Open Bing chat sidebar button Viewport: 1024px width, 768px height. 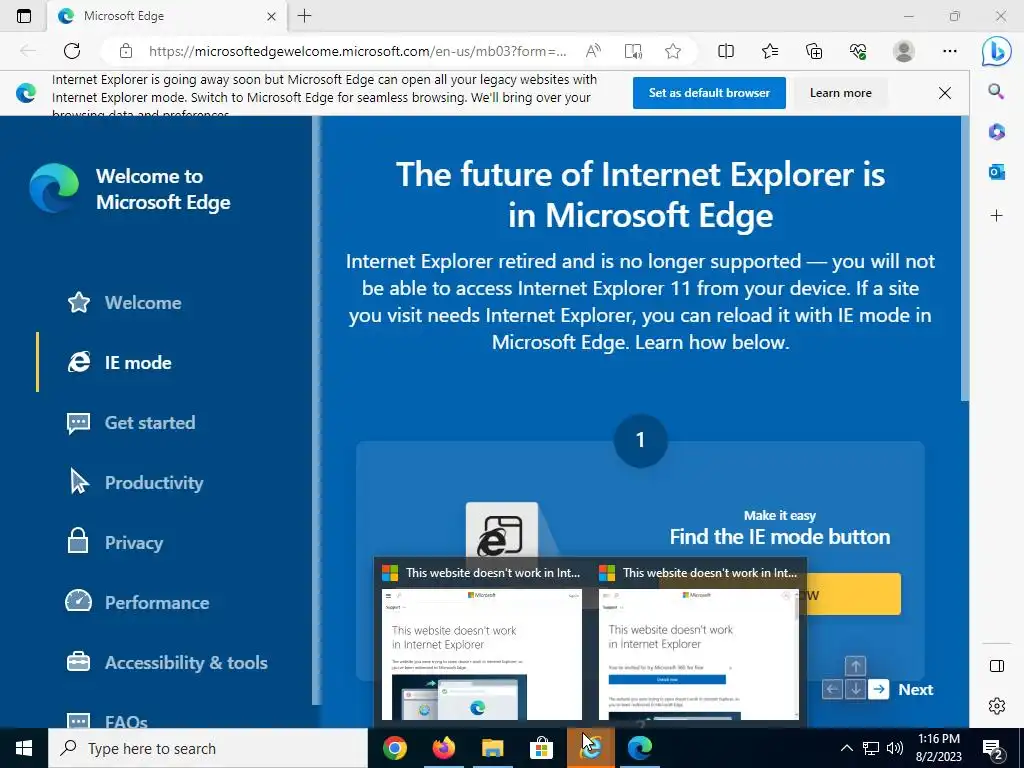tap(997, 51)
